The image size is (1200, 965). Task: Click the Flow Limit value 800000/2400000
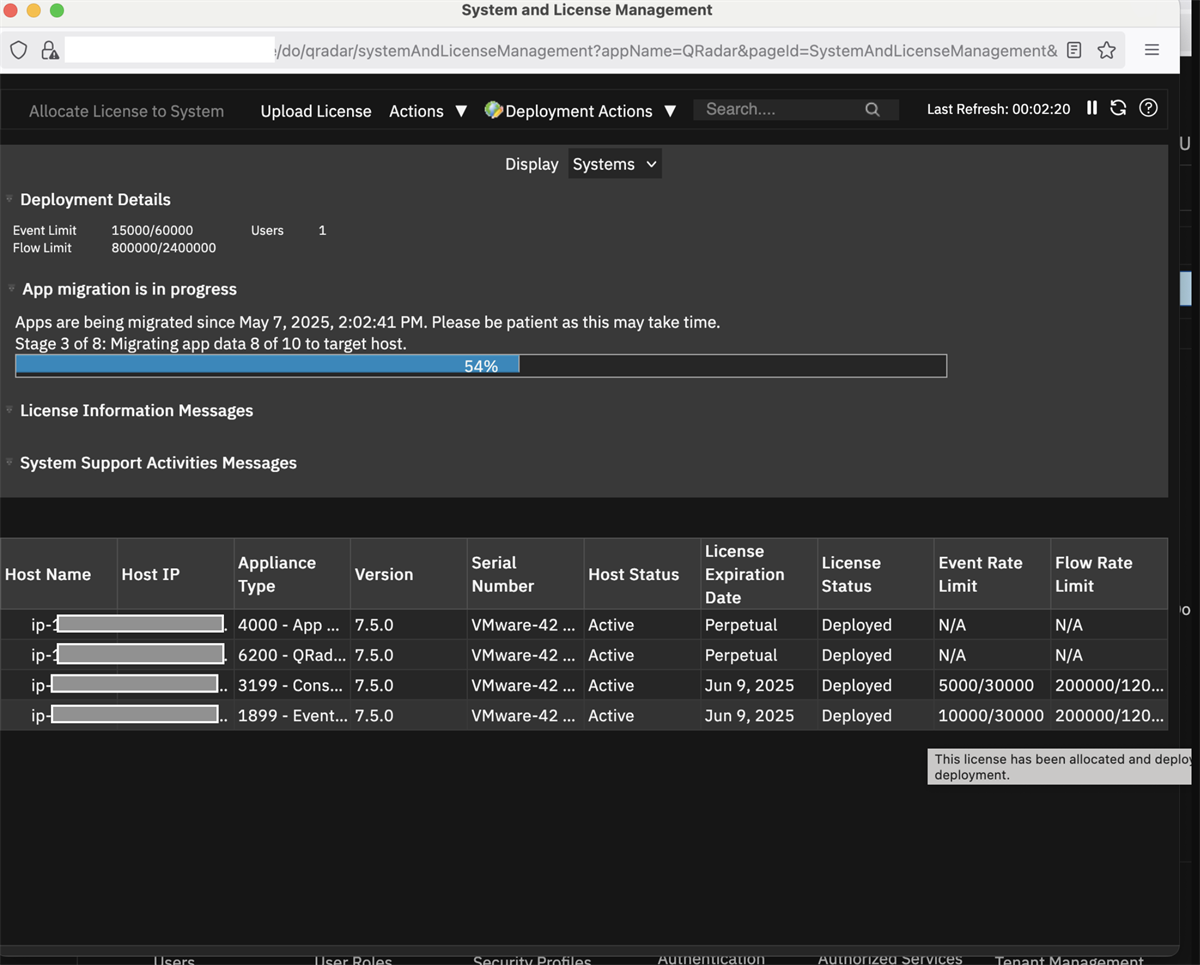click(163, 248)
